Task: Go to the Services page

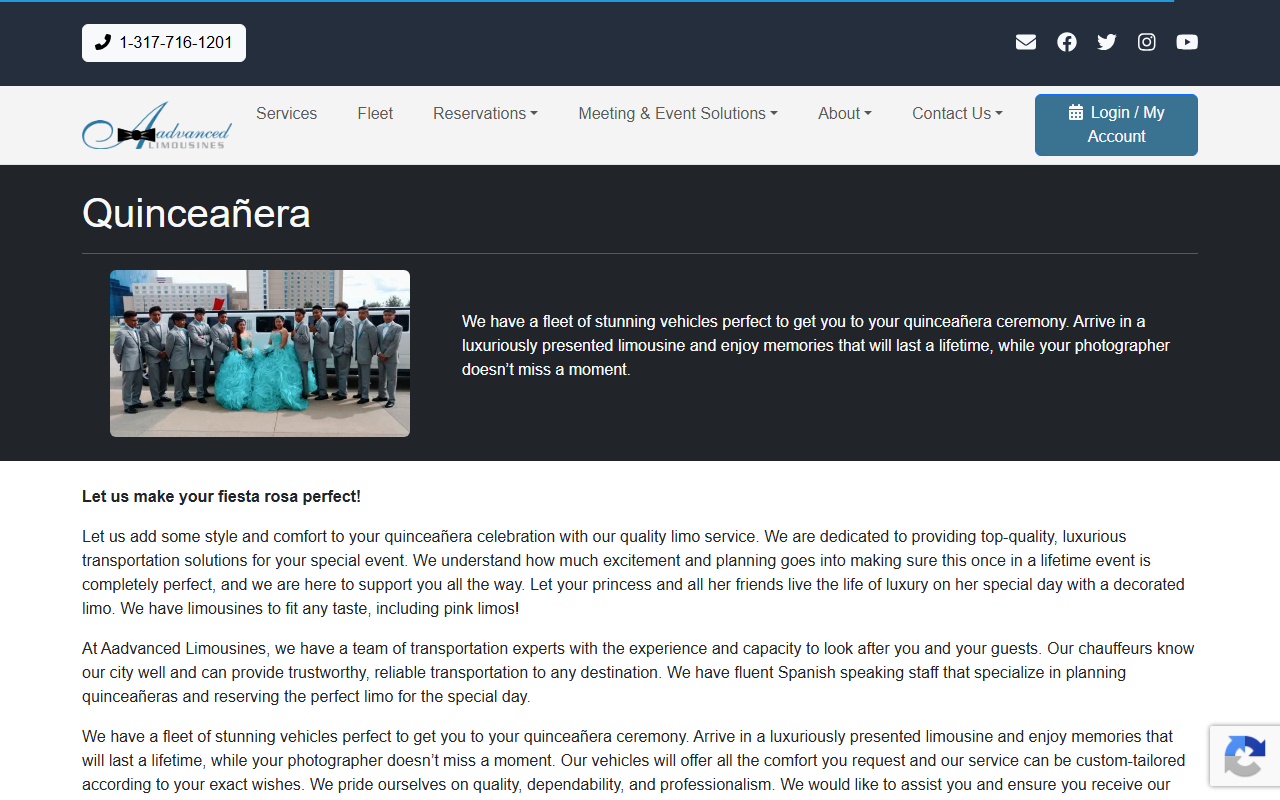Action: click(x=286, y=113)
